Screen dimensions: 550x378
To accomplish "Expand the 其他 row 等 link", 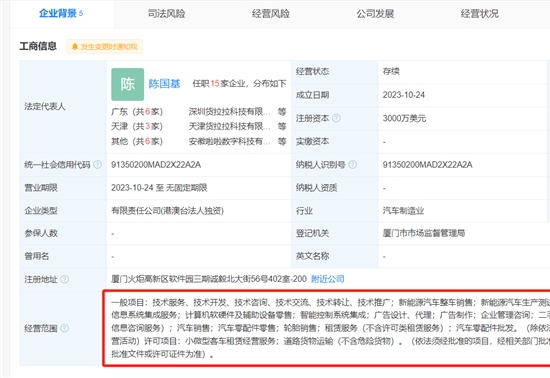I will 282,141.
